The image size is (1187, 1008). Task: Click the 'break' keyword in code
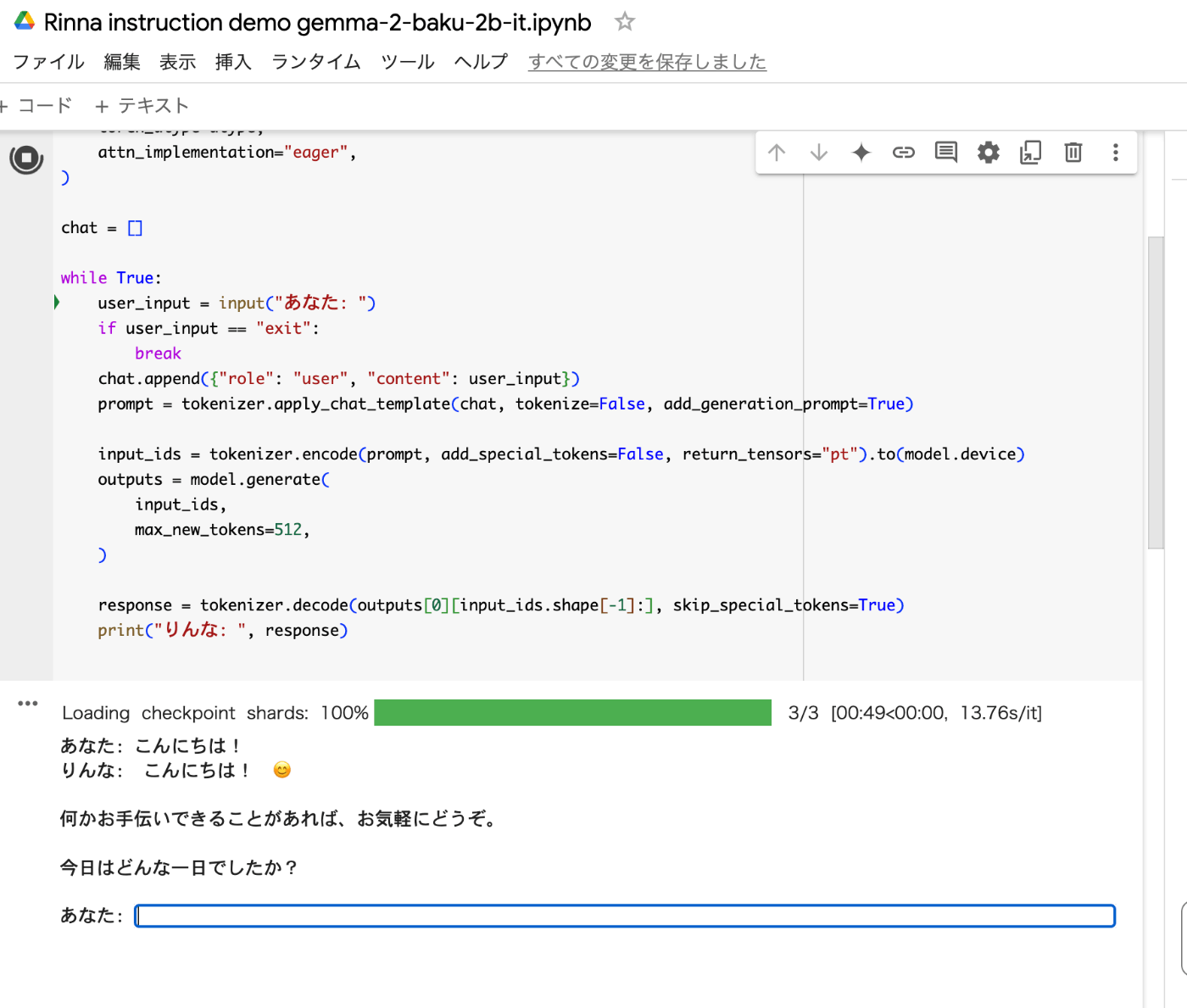coord(158,354)
